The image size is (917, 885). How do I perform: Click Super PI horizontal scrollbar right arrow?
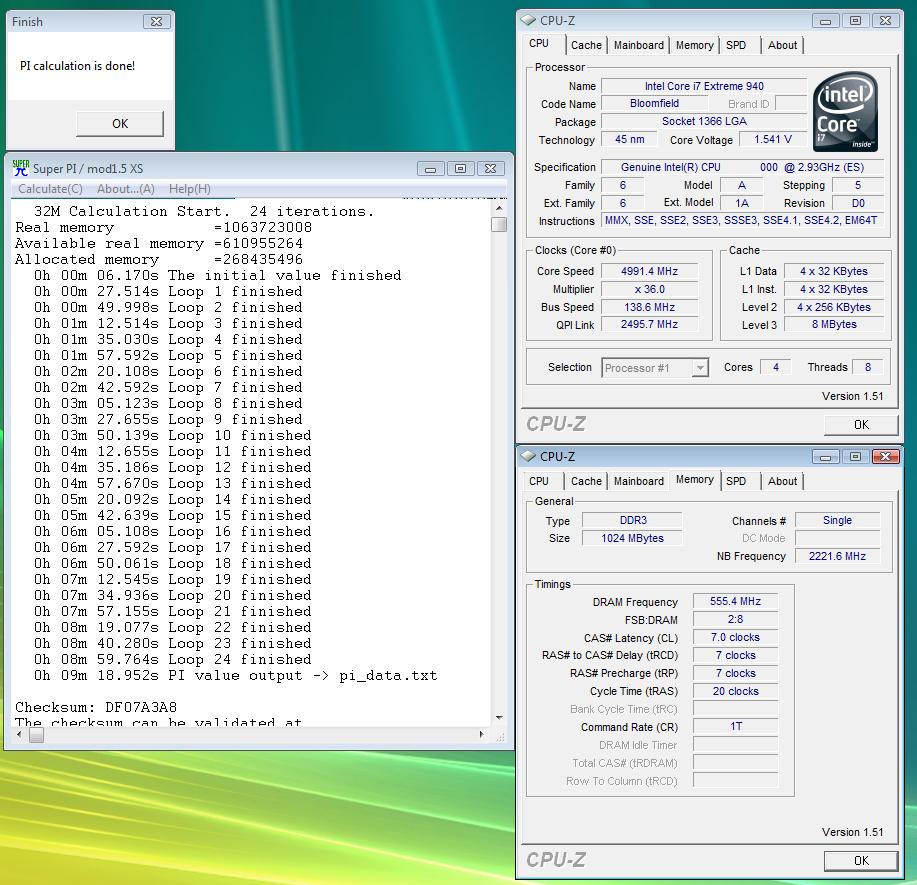pyautogui.click(x=482, y=735)
